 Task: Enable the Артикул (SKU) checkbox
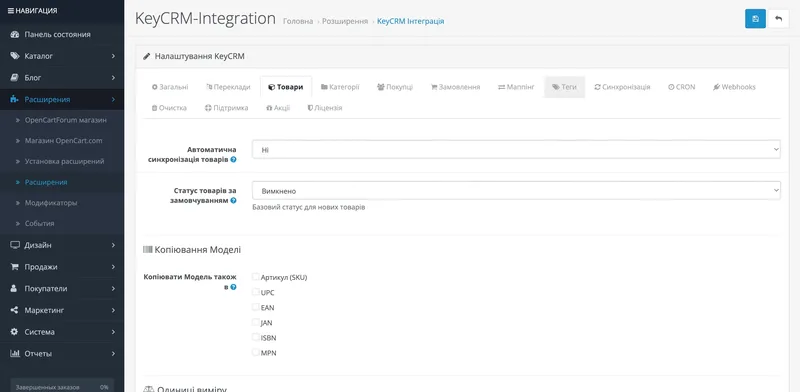(256, 277)
